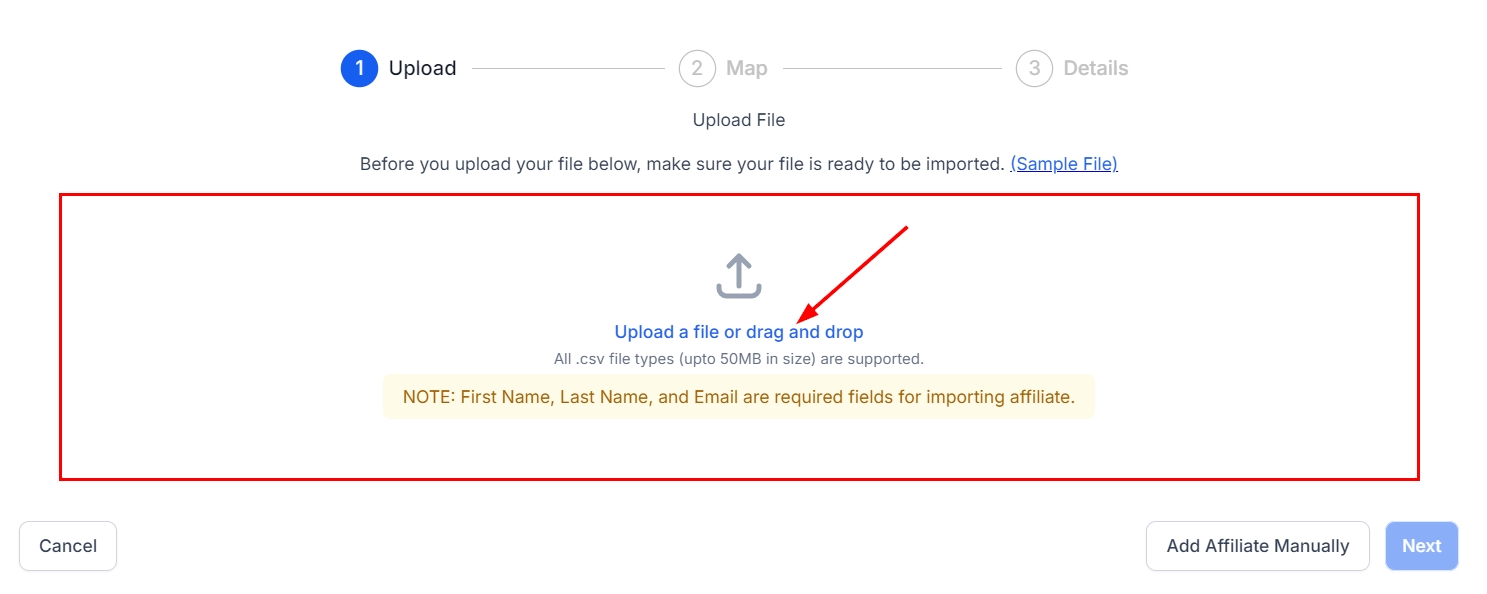Click progress line between Upload and Map
Image resolution: width=1487 pixels, height=594 pixels.
coord(568,69)
